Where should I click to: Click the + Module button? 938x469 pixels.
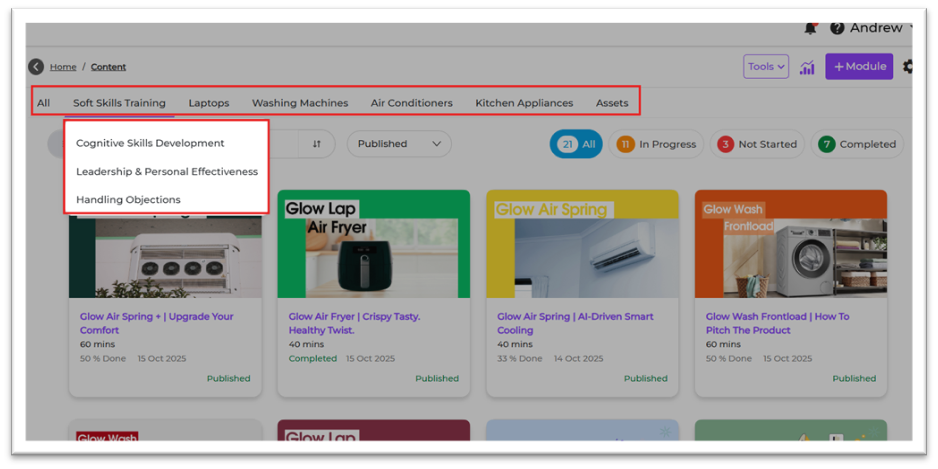859,67
